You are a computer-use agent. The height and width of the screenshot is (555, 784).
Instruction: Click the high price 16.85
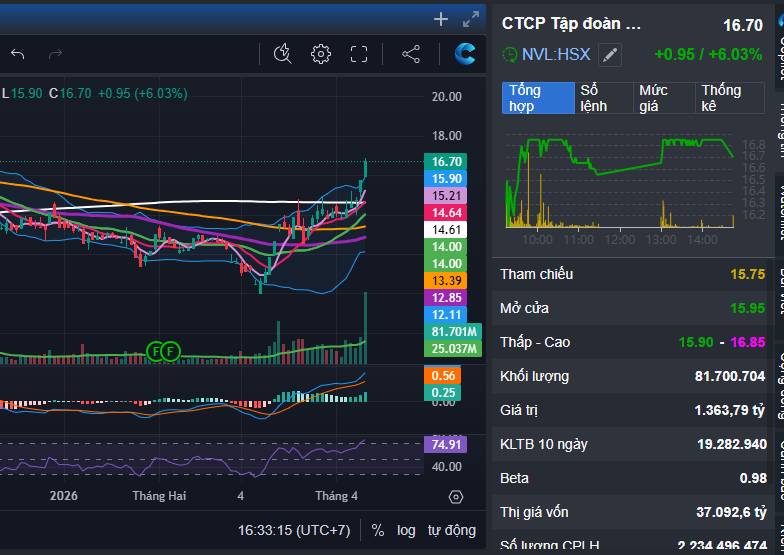tap(748, 342)
